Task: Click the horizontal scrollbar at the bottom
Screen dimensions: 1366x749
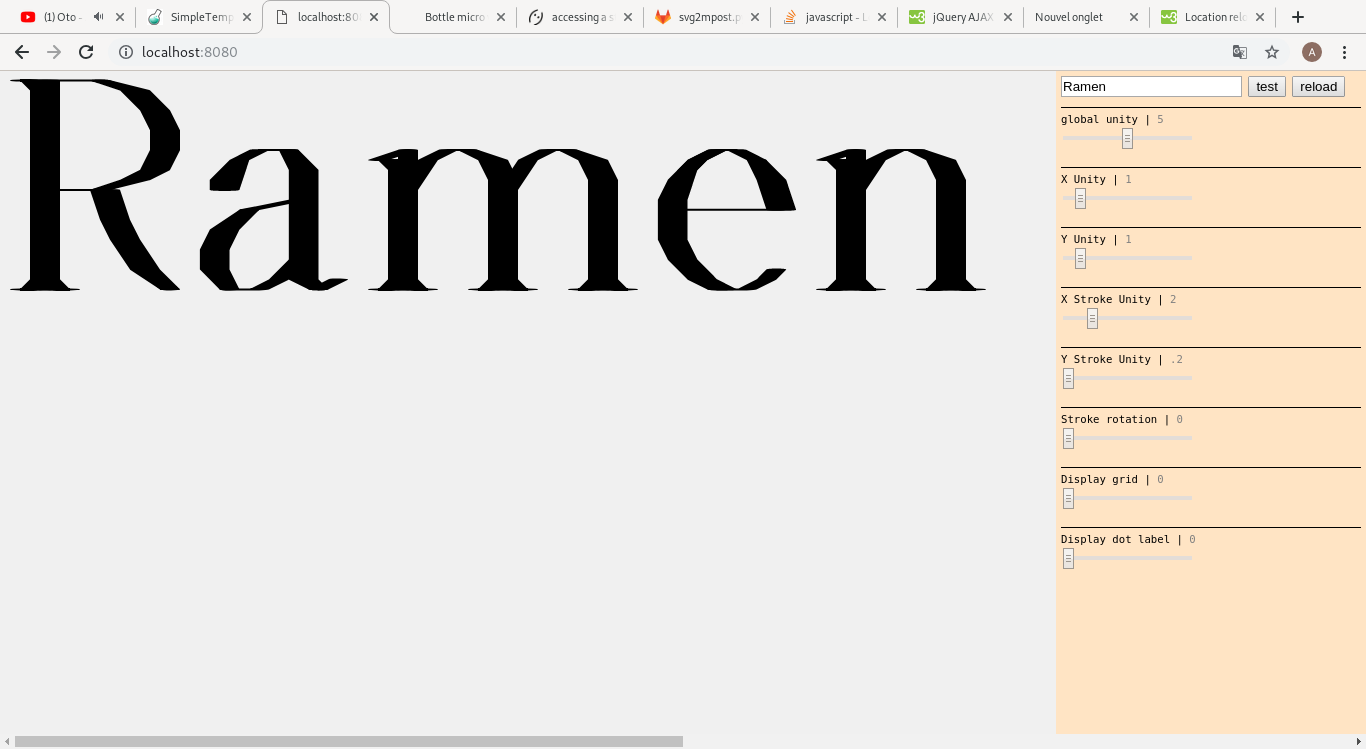Action: coord(348,742)
